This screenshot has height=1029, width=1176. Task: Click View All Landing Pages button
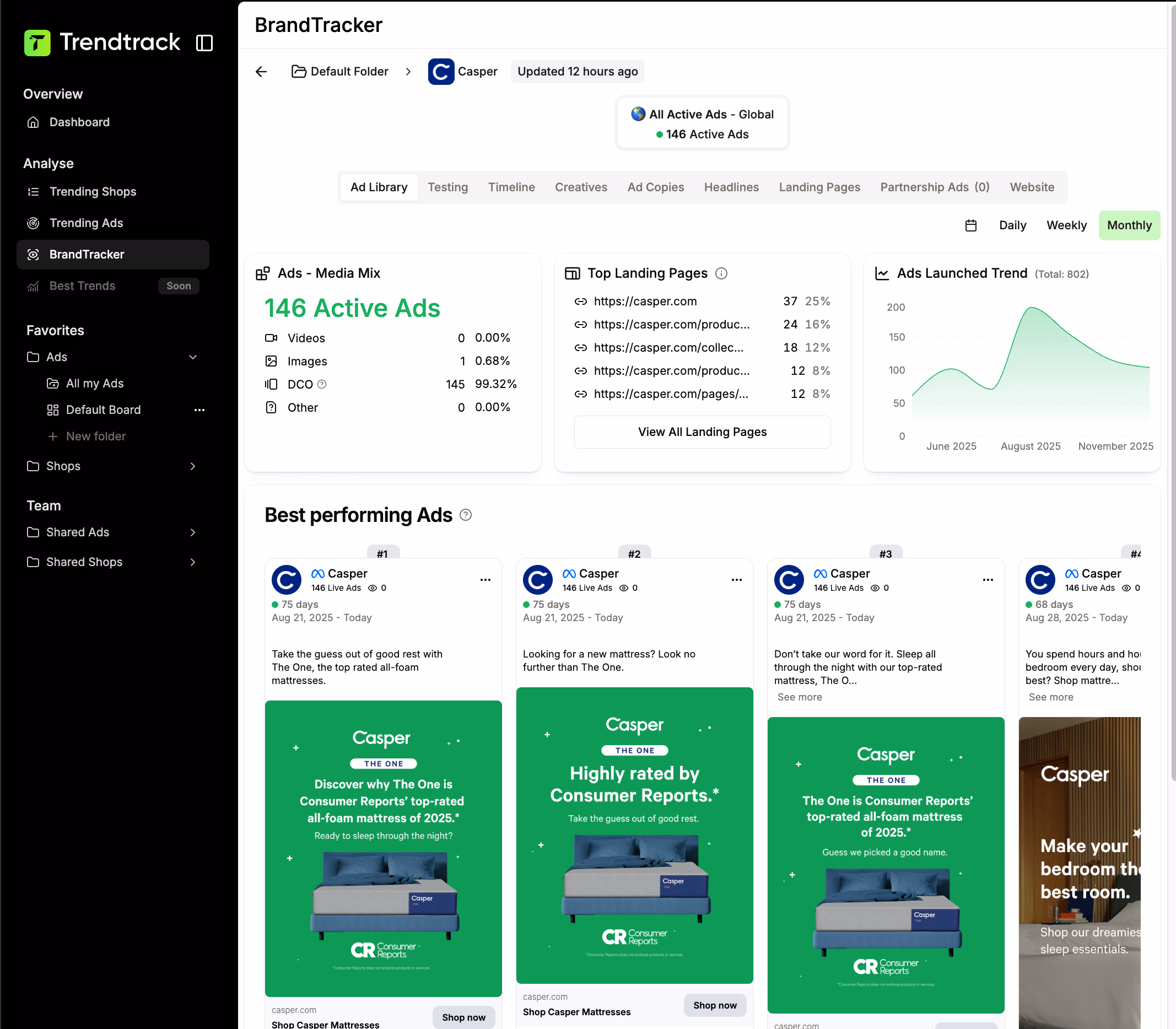click(x=702, y=432)
